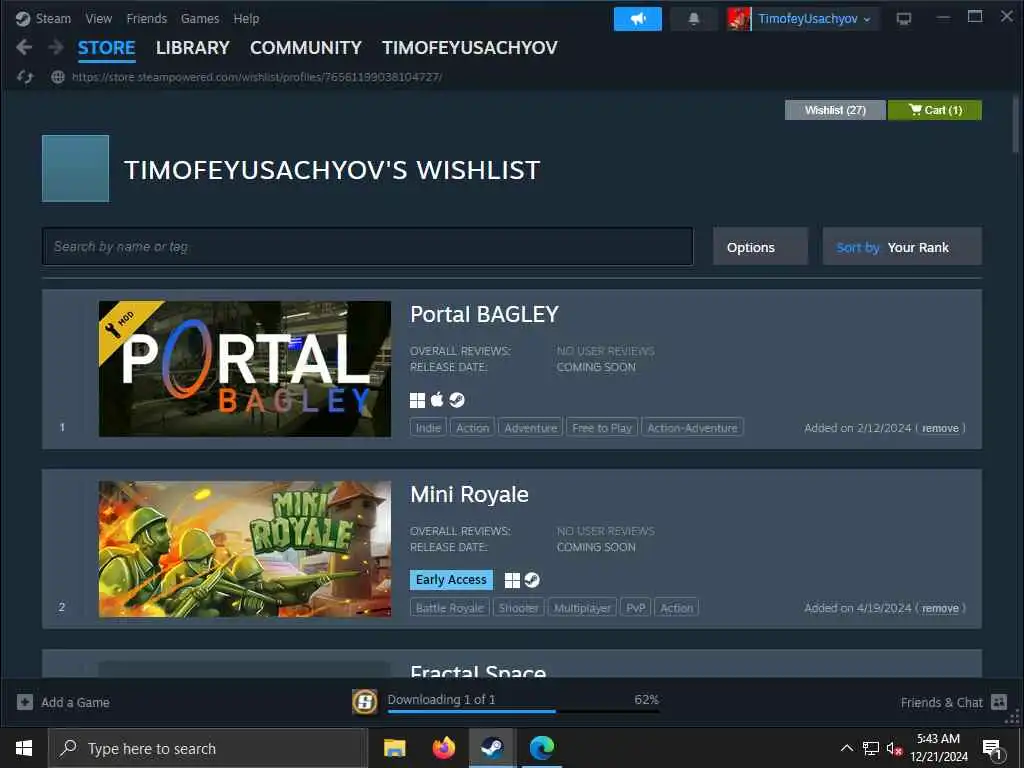
Task: Open the Options dropdown
Action: click(760, 247)
